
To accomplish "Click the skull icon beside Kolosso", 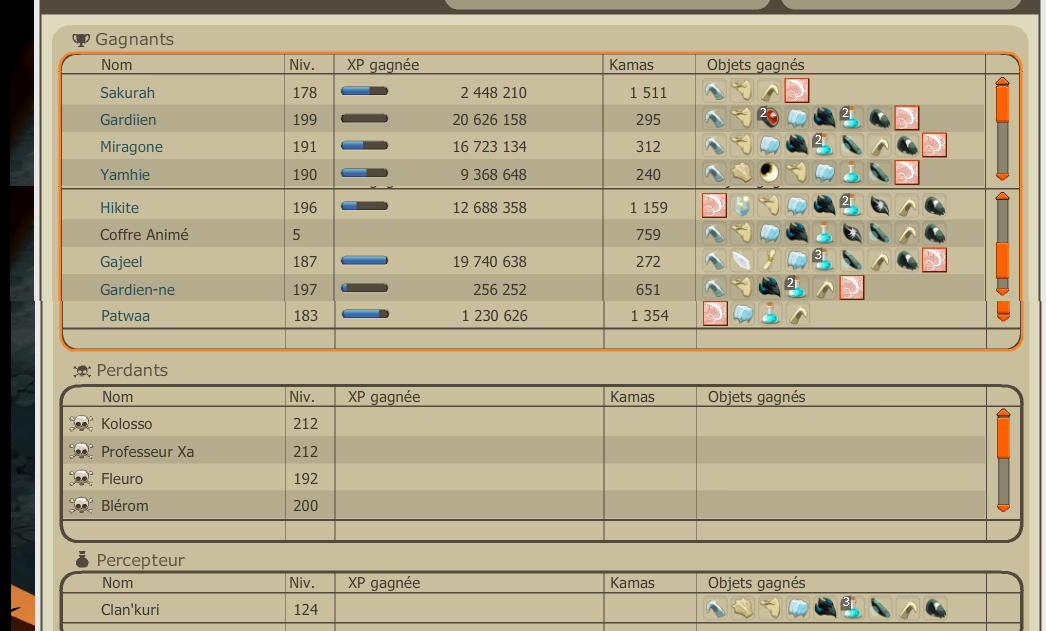I will coord(81,424).
